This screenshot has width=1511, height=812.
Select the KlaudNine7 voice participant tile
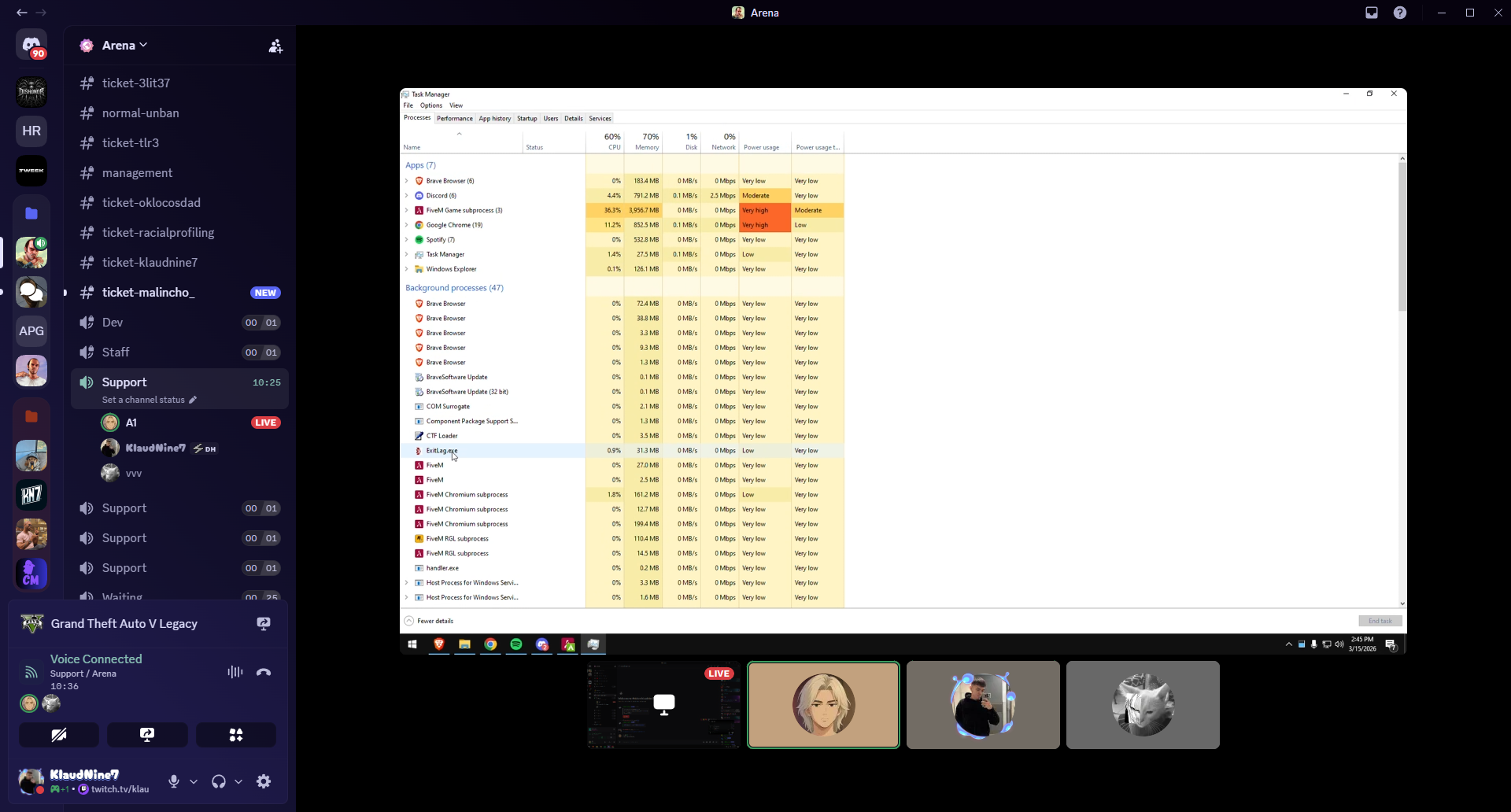[x=983, y=705]
